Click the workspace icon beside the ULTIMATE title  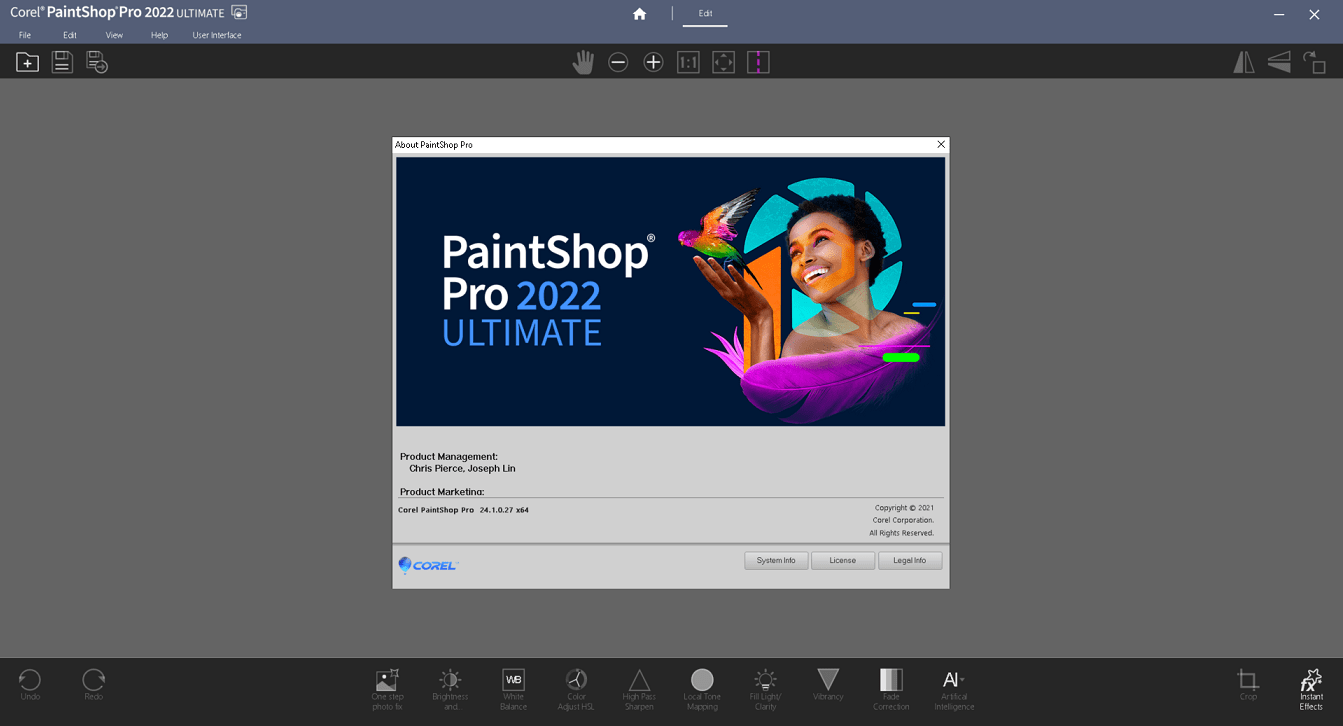(x=239, y=13)
